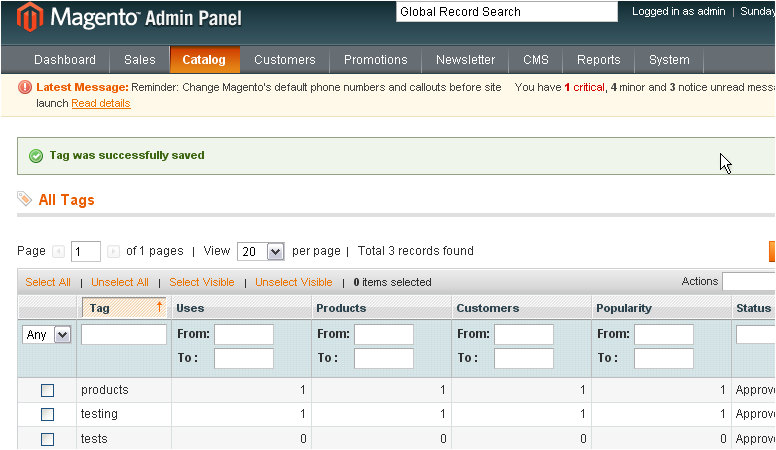The width and height of the screenshot is (776, 450).
Task: Go to previous page arrow
Action: (58, 251)
